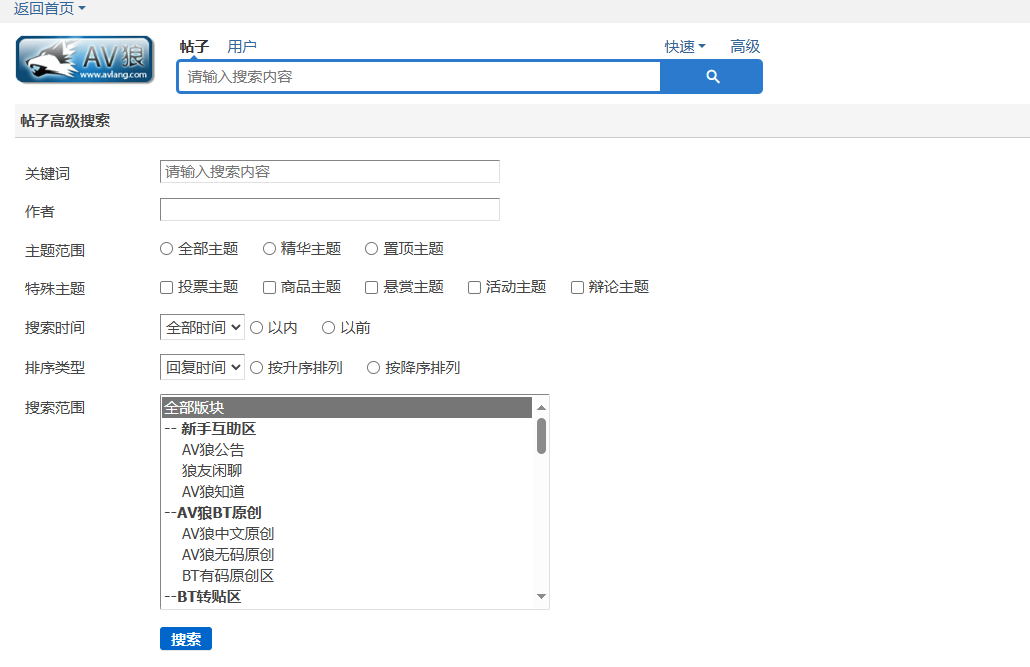This screenshot has width=1030, height=667.
Task: Select the 精华主题 radio option
Action: (270, 248)
